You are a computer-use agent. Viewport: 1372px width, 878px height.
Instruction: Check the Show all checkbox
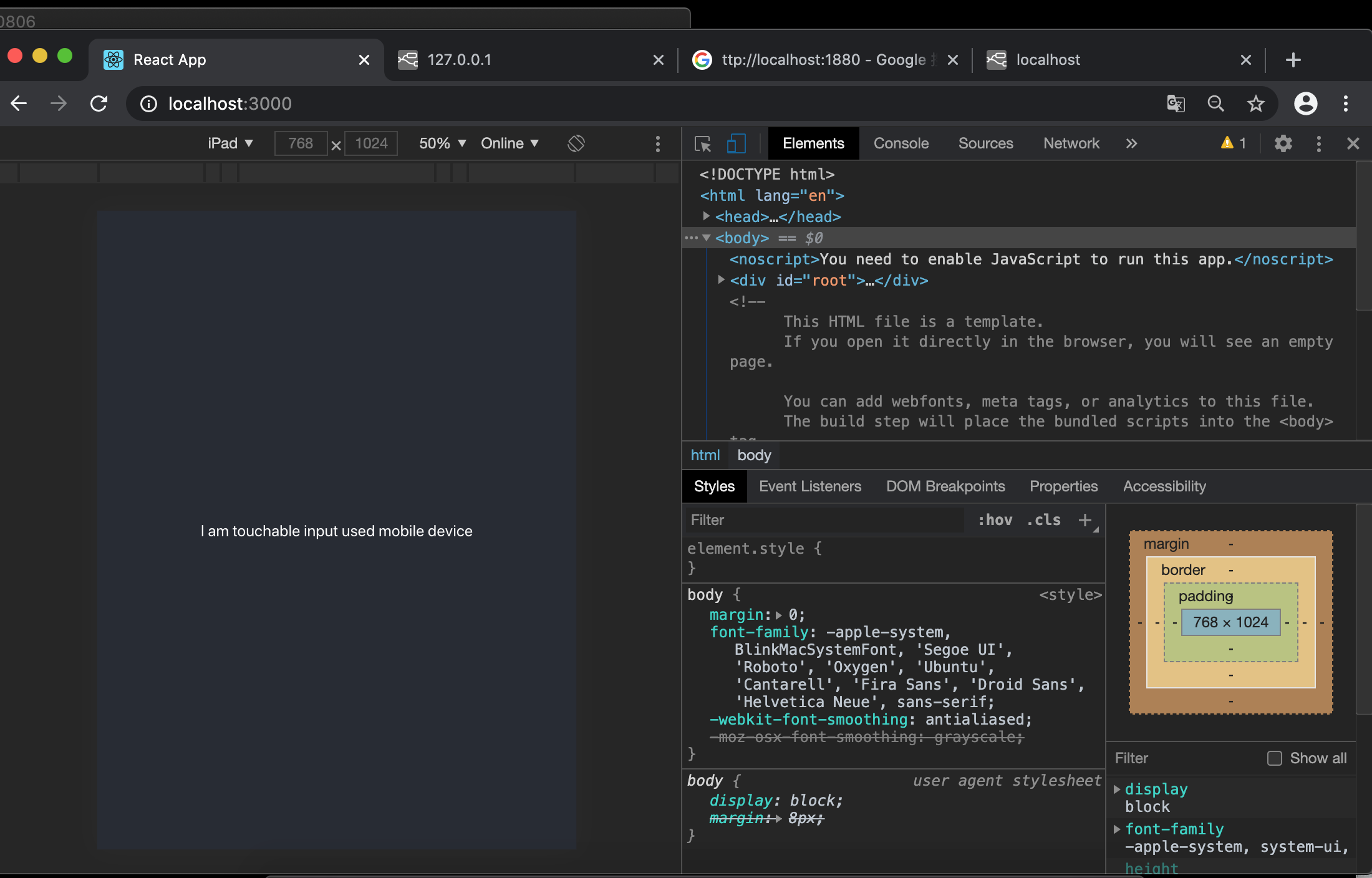click(1275, 758)
